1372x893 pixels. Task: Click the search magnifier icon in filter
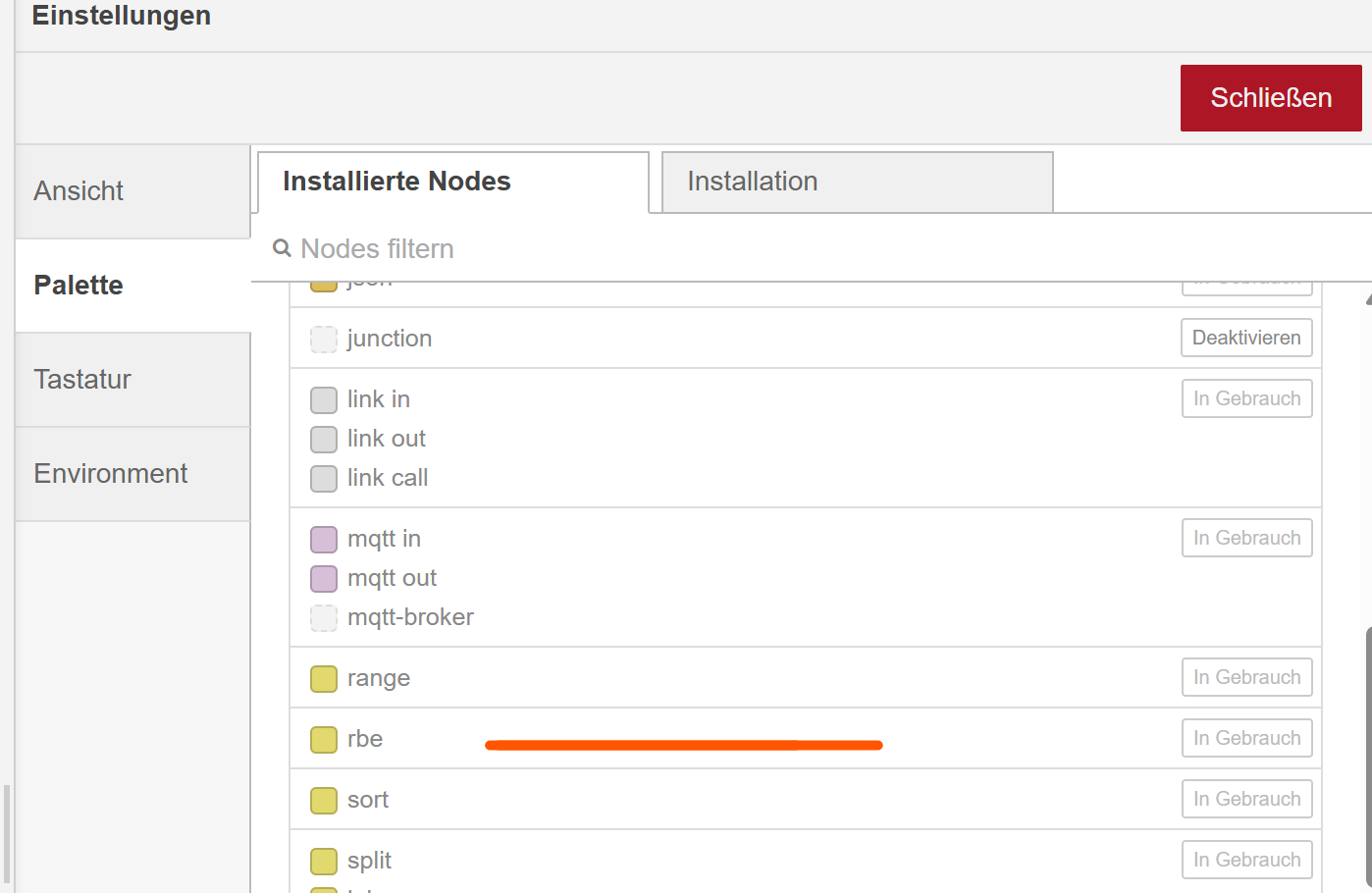tap(282, 248)
